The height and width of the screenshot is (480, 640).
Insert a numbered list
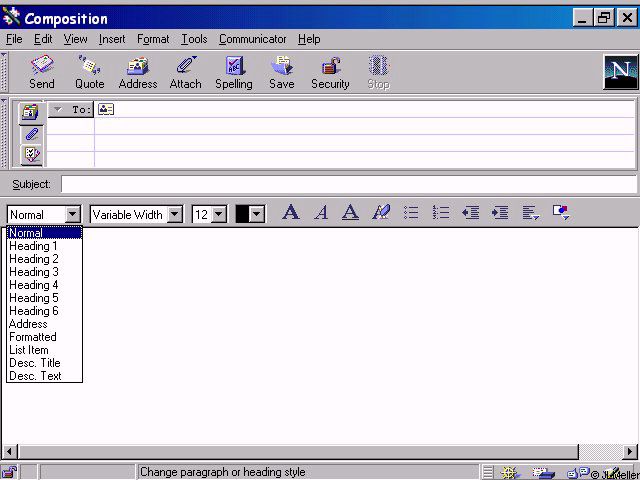click(441, 213)
